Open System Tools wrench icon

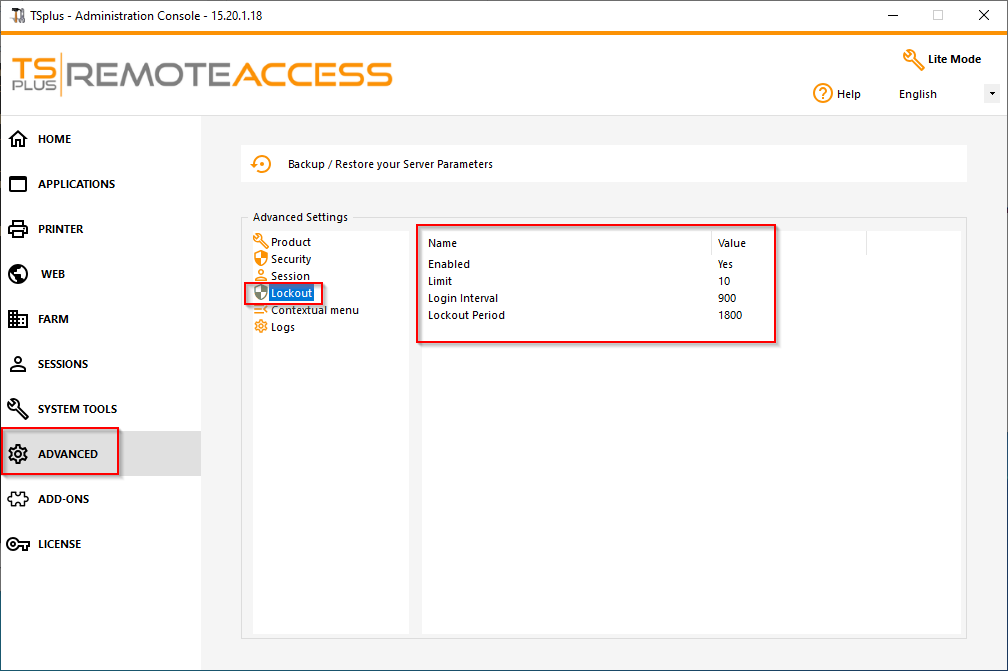pos(18,409)
